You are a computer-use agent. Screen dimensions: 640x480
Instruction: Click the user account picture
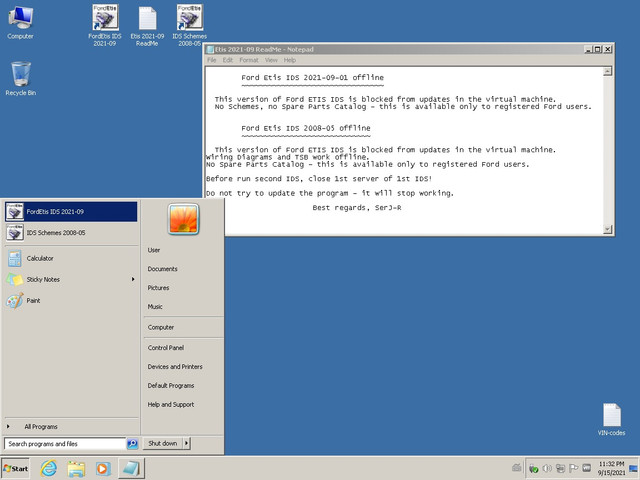point(183,220)
